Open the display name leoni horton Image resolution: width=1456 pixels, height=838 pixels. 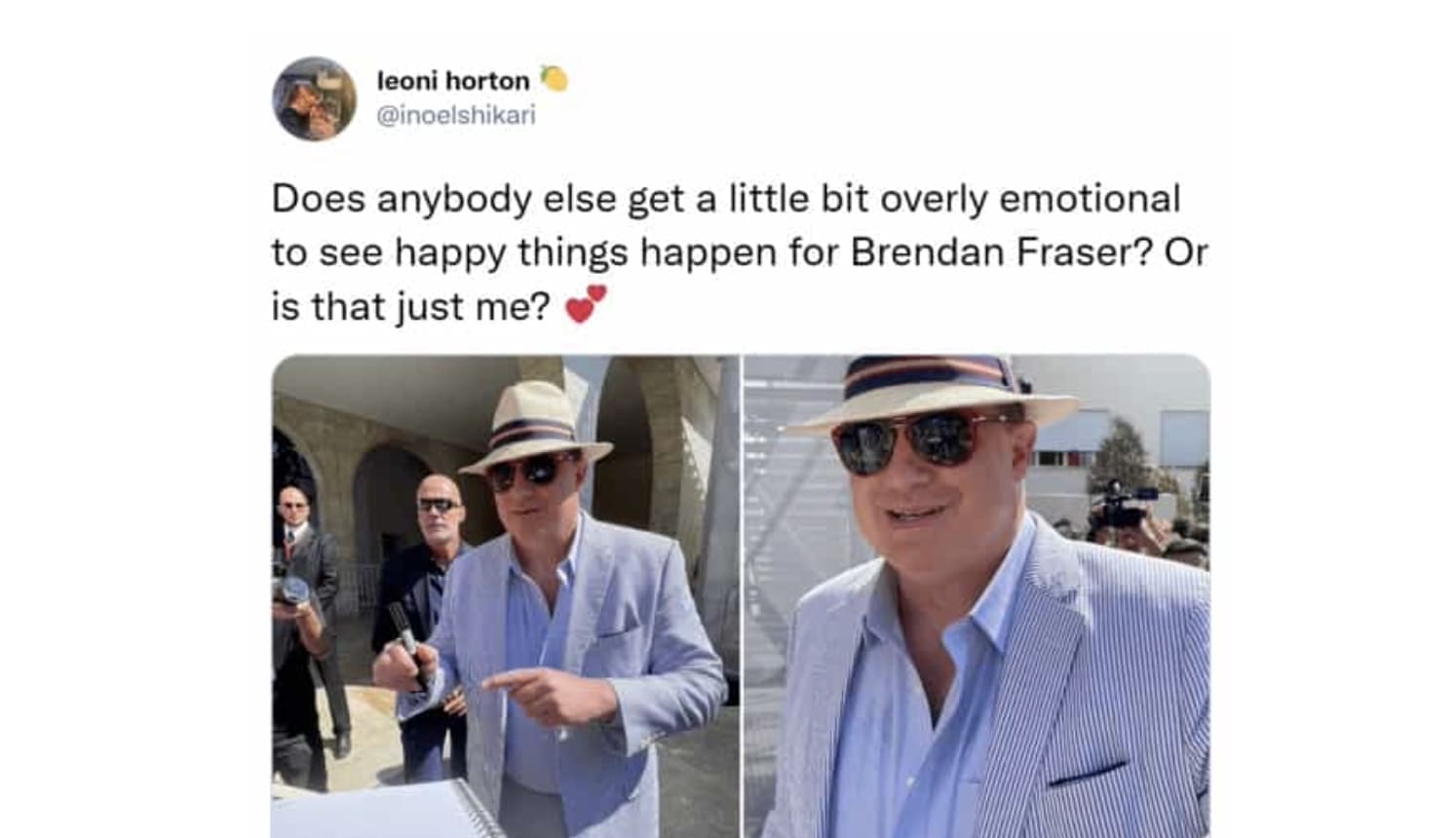coord(453,81)
